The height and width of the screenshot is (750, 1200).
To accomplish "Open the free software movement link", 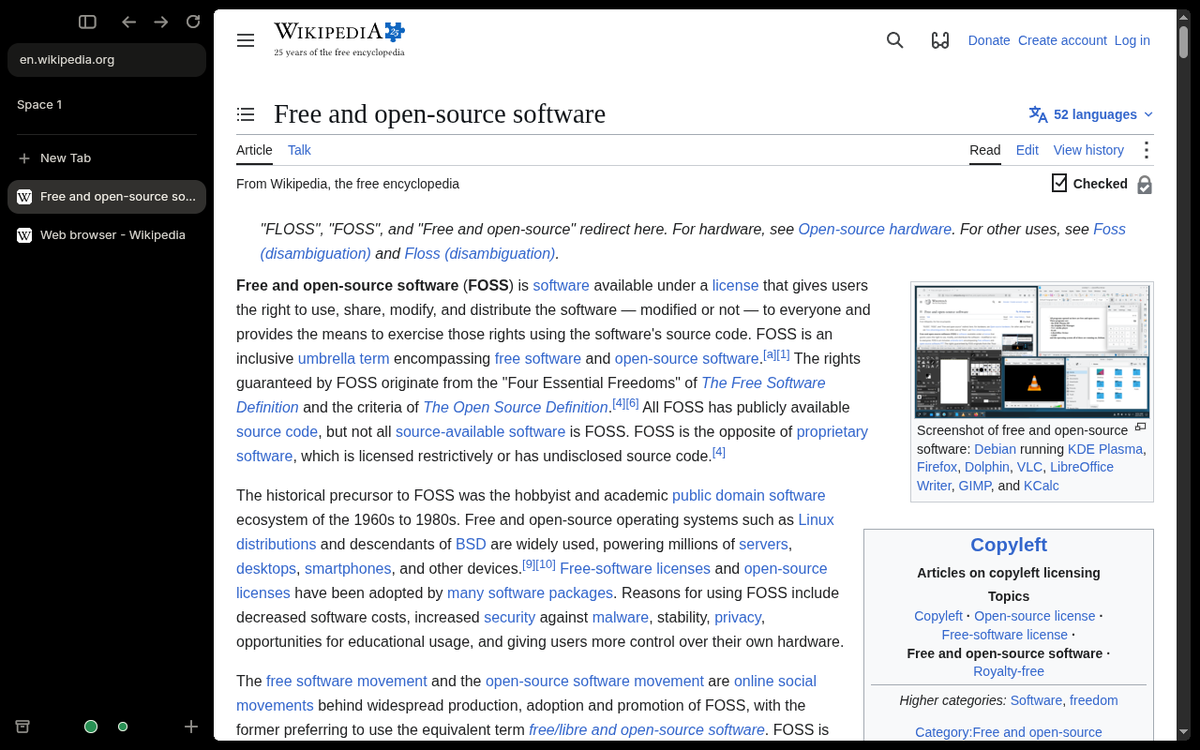I will (x=346, y=681).
